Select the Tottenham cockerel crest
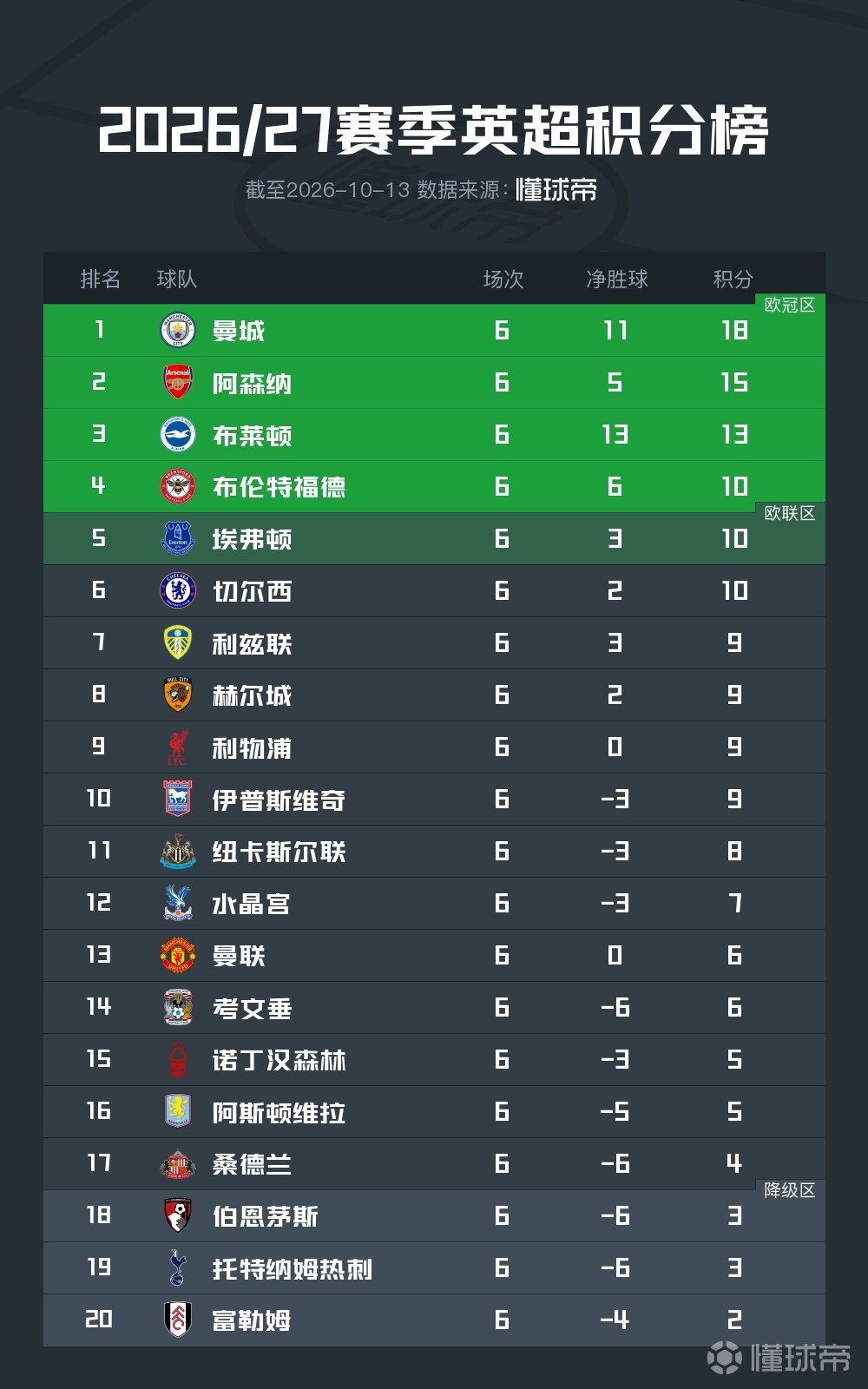The height and width of the screenshot is (1389, 868). point(178,1268)
